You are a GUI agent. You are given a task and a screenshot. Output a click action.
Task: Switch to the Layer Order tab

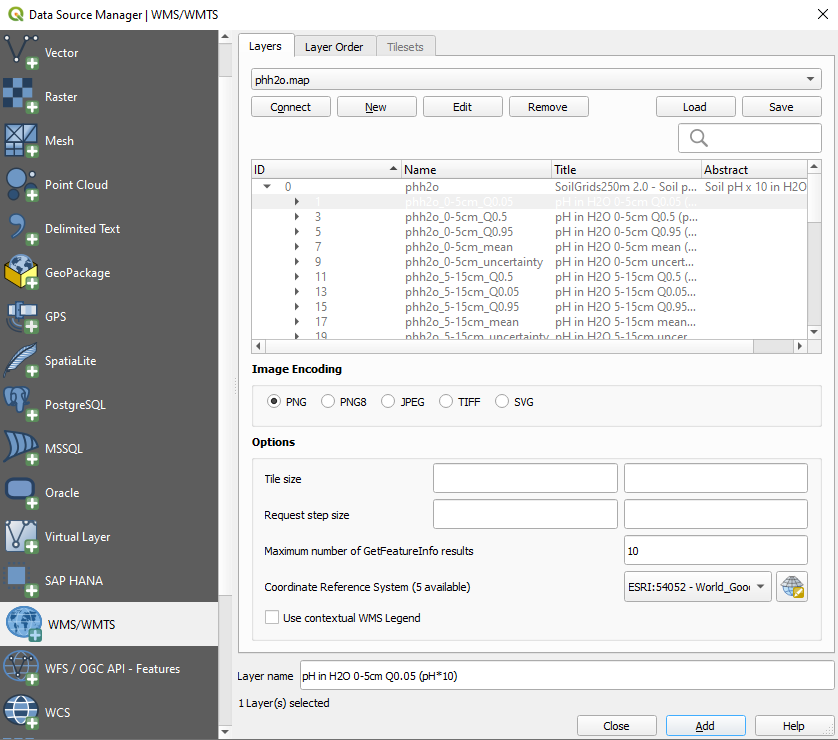[x=333, y=46]
